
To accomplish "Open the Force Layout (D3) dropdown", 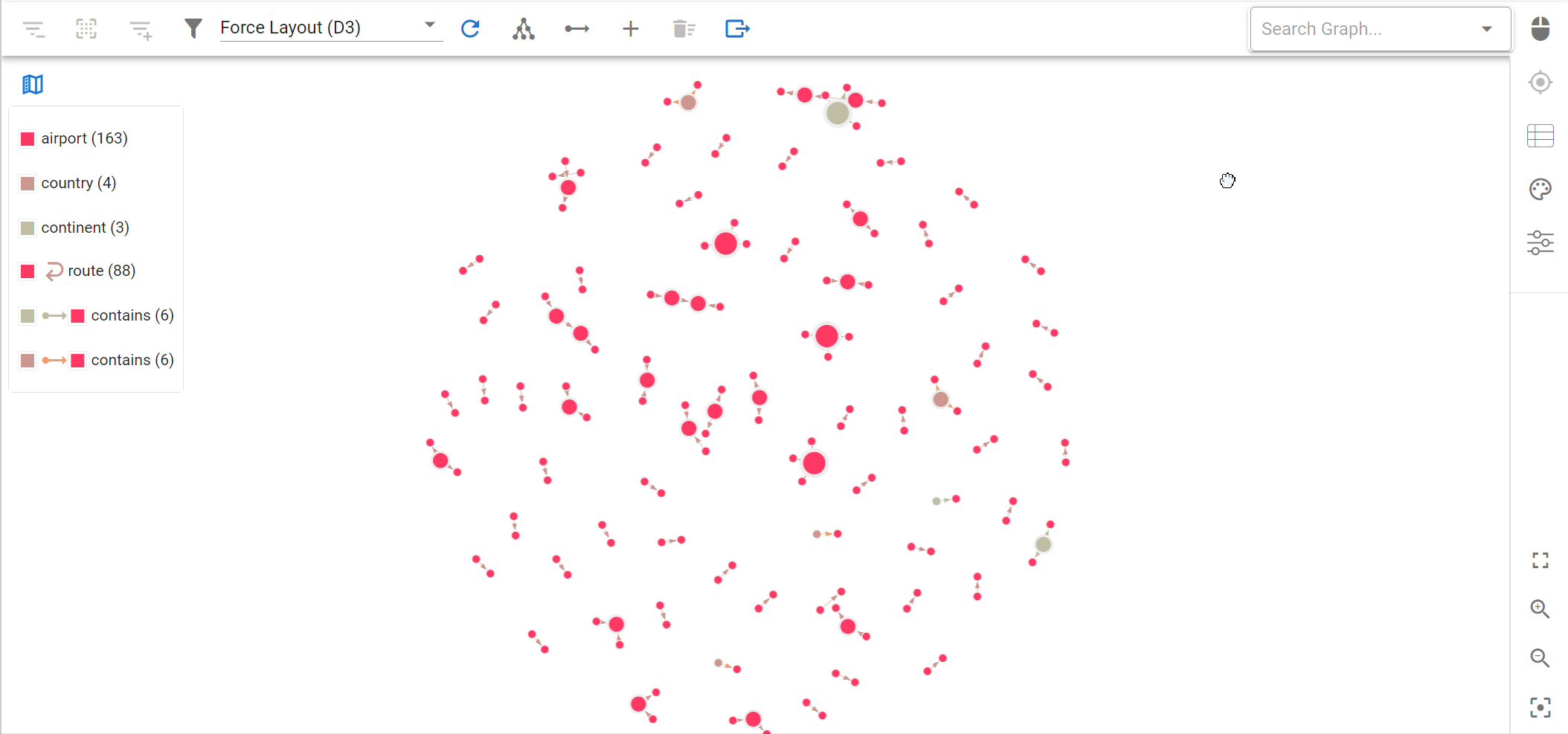I will (331, 28).
